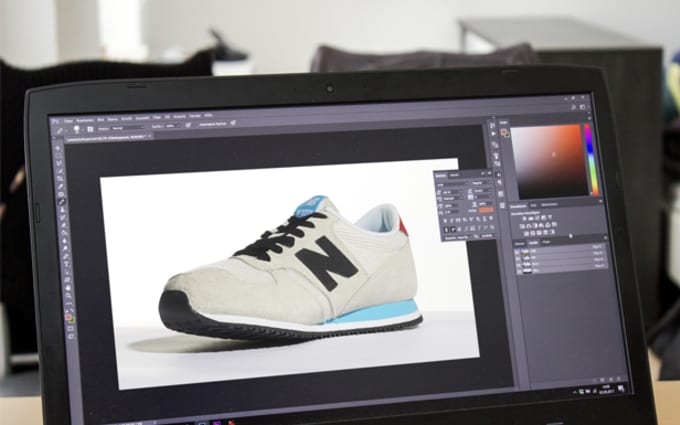Click the foreground color swatch in the Color panel

click(x=503, y=132)
